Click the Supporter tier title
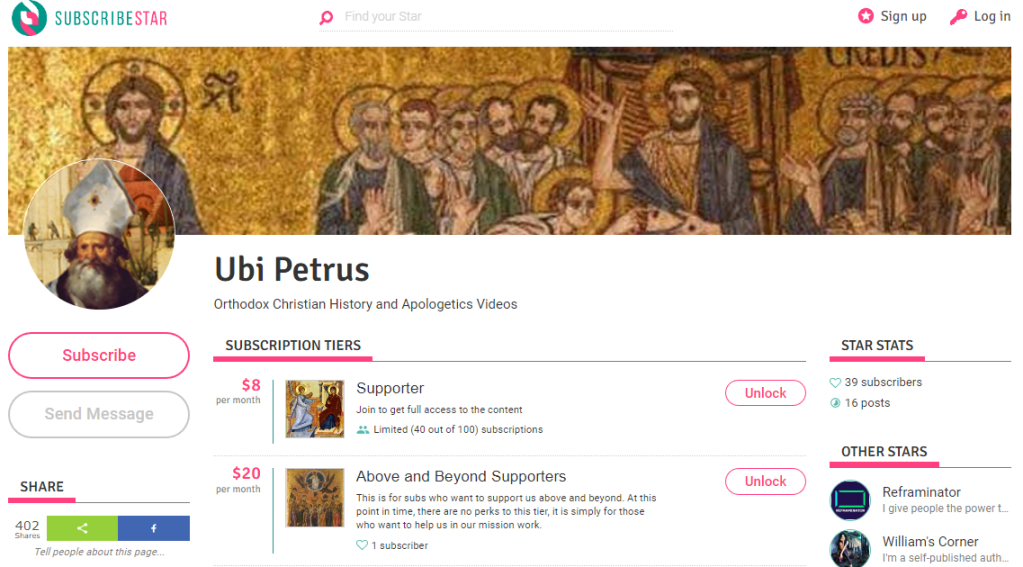The width and height of the screenshot is (1023, 567). click(390, 388)
